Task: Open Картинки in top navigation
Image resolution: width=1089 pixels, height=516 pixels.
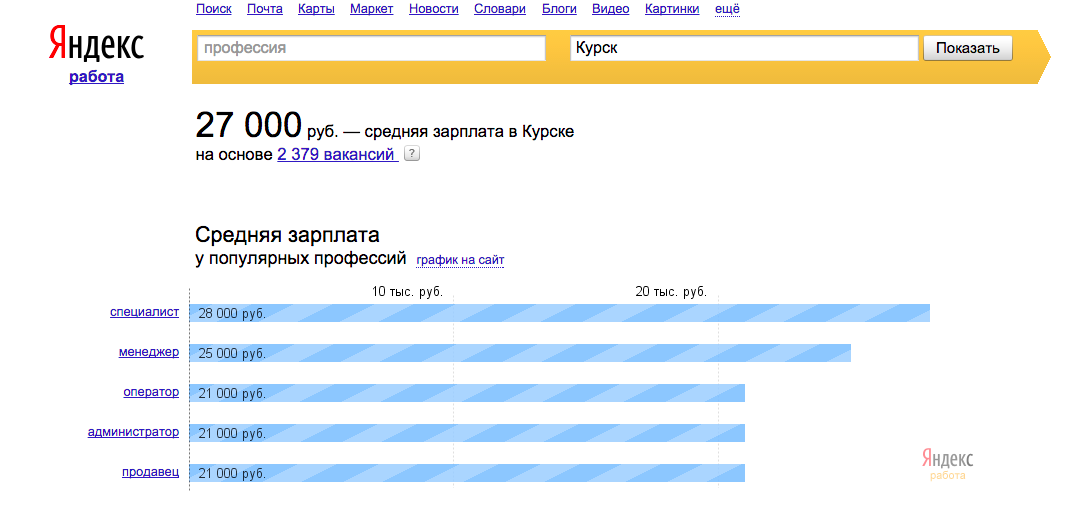Action: 672,9
